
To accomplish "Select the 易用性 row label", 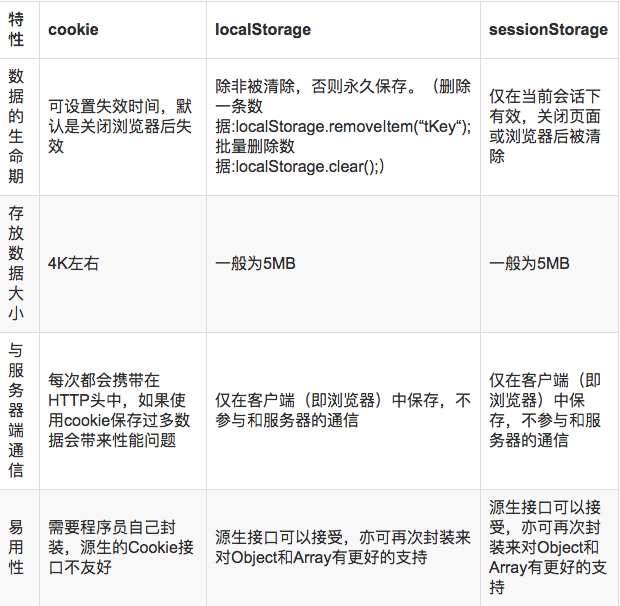I will pyautogui.click(x=16, y=547).
